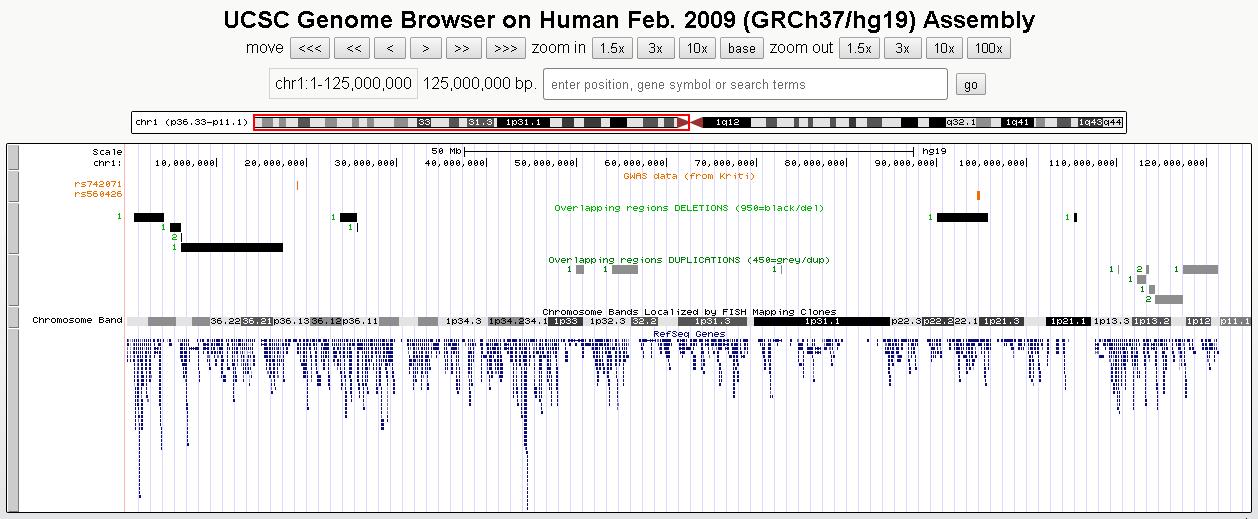Image resolution: width=1258 pixels, height=519 pixels.
Task: Zoom out 10x
Action: (x=943, y=48)
